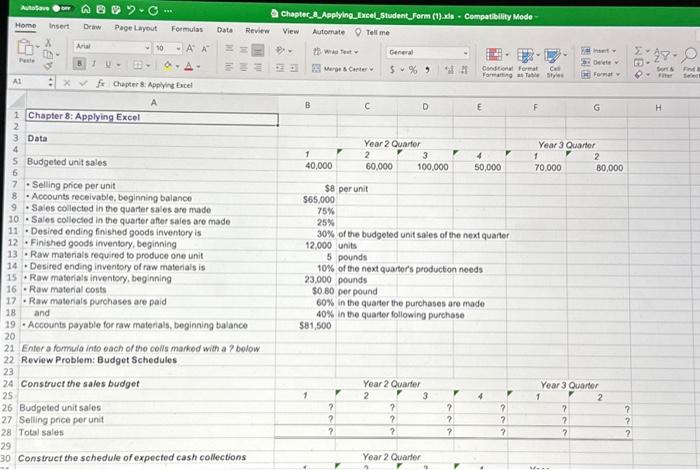
Task: Open Conditional Formatting
Action: pos(497,63)
